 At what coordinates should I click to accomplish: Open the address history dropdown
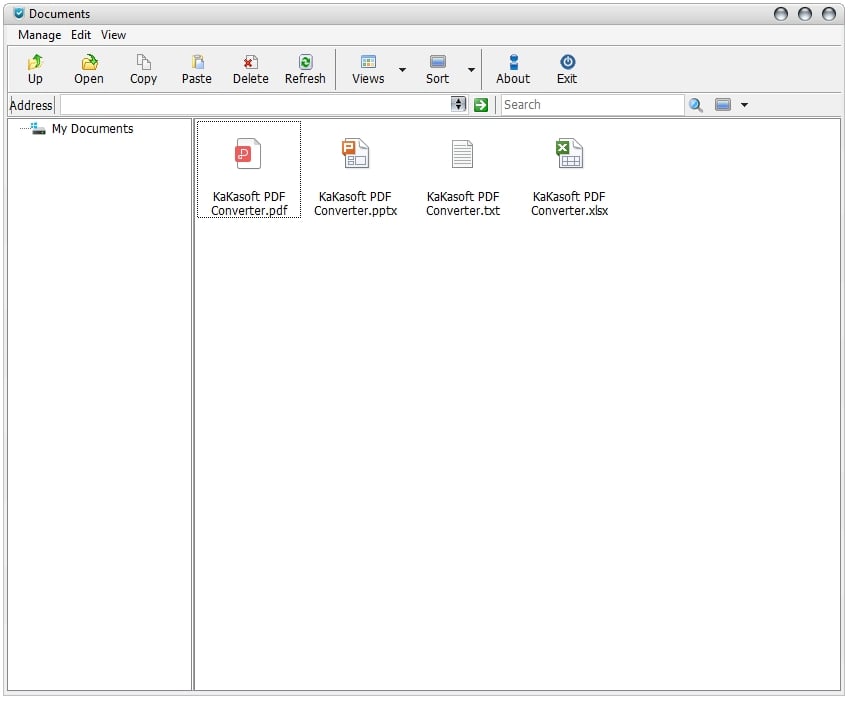click(x=459, y=104)
